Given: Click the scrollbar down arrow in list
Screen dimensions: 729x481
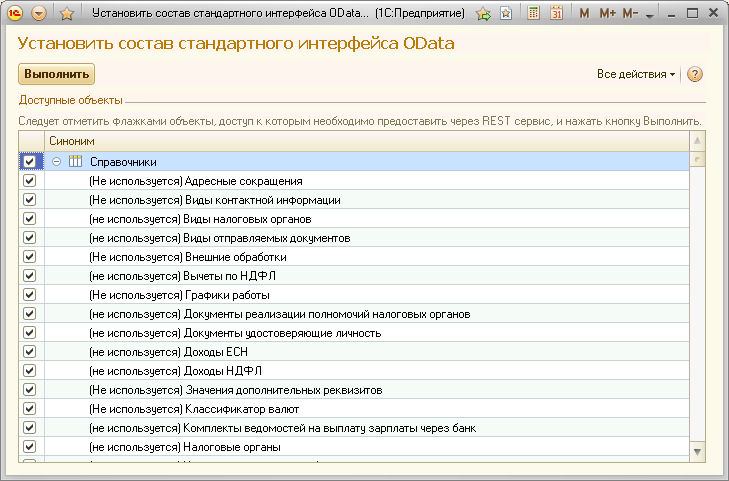Looking at the screenshot, I should [x=698, y=452].
